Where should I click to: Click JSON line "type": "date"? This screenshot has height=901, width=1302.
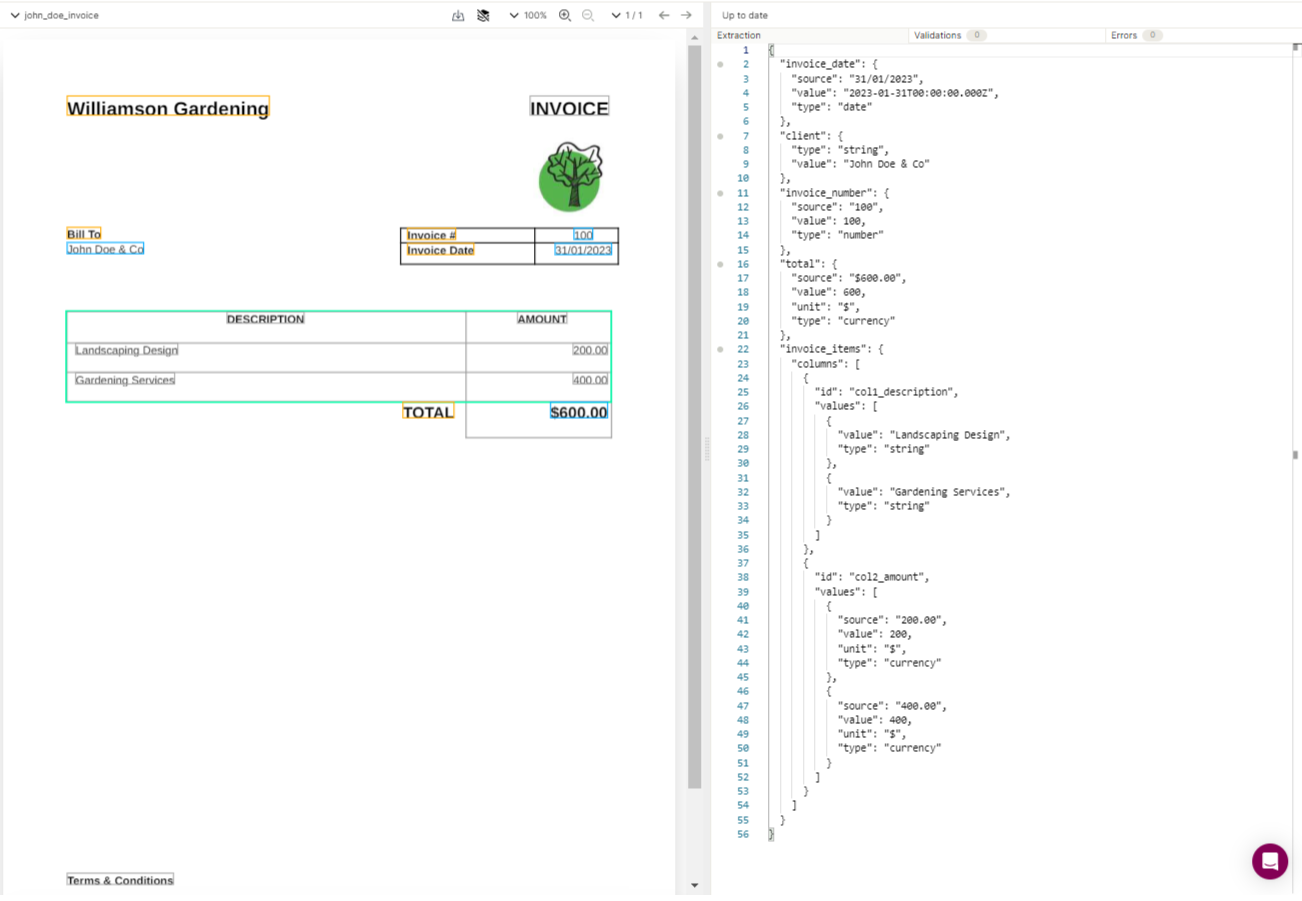pos(831,107)
